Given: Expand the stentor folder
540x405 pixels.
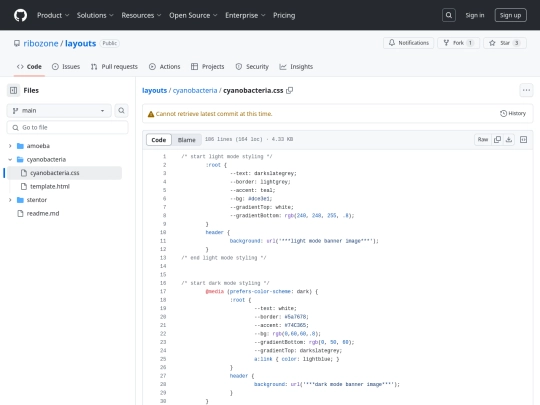Looking at the screenshot, I should tap(10, 200).
